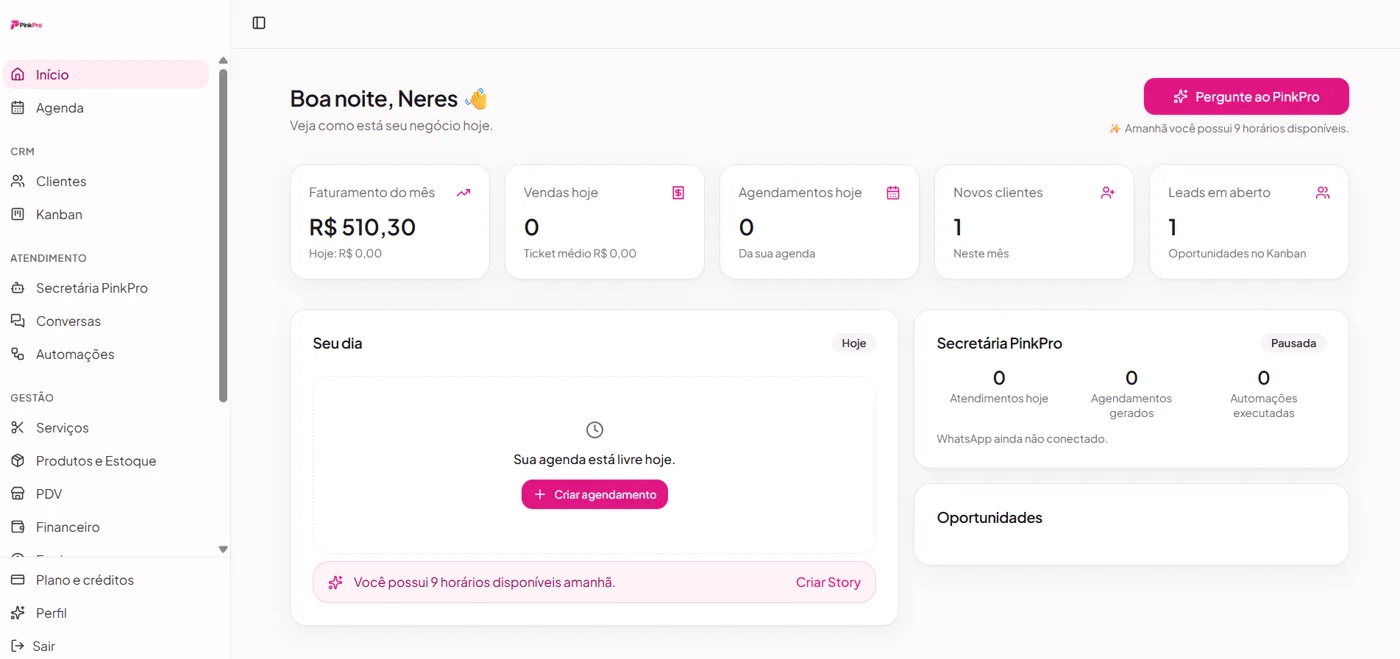Click the trending icon in Faturamento card
The image size is (1400, 659).
(463, 193)
